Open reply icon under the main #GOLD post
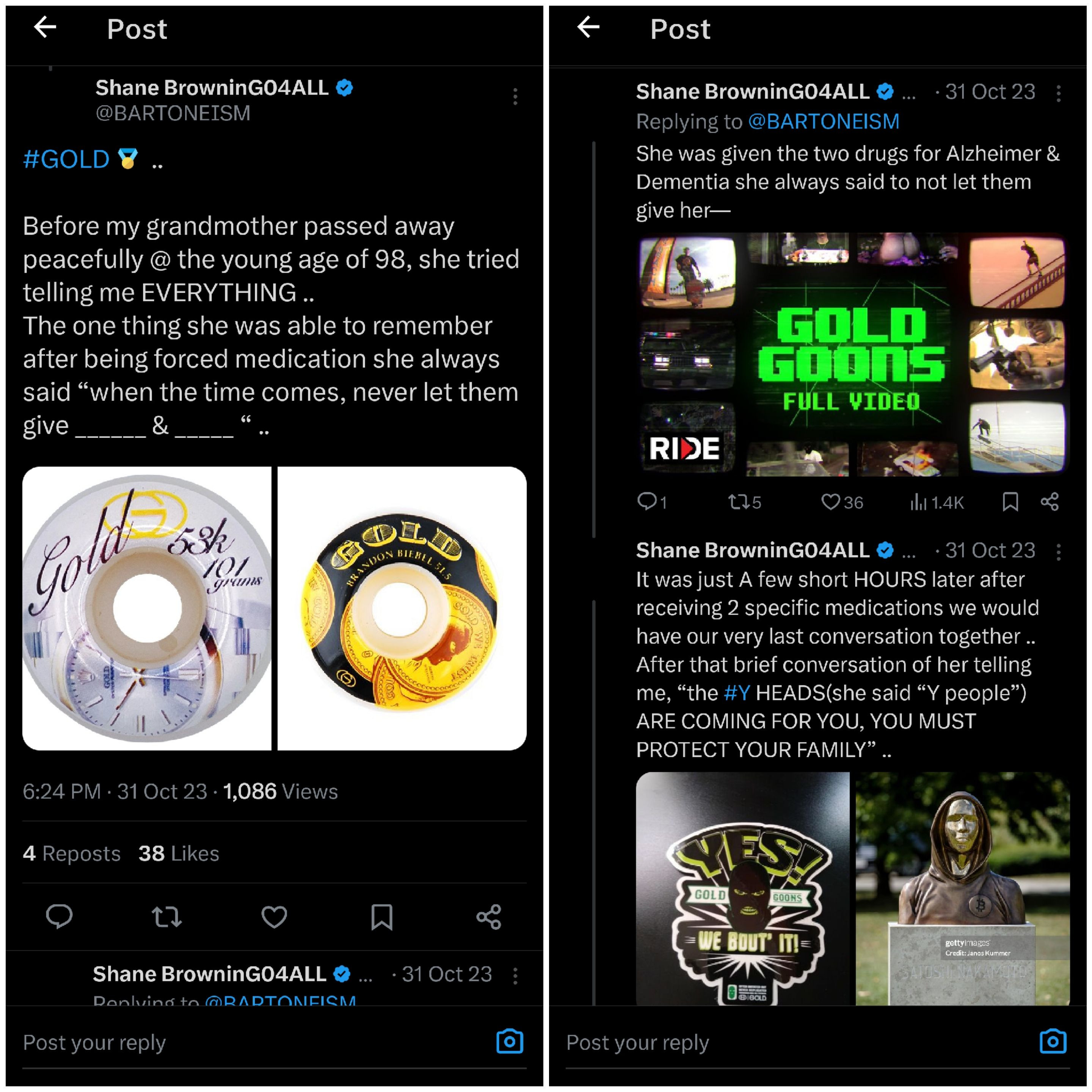The image size is (1092, 1092). point(59,917)
